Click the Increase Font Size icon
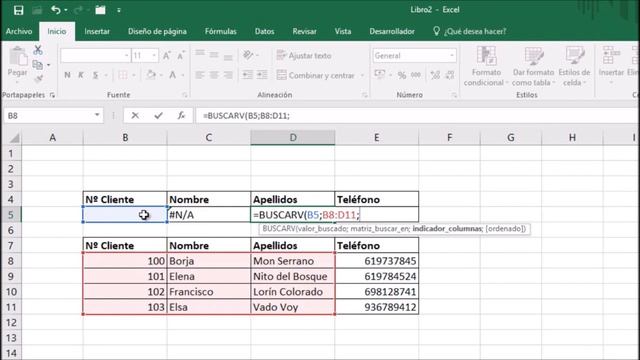The image size is (640, 360). tap(167, 56)
